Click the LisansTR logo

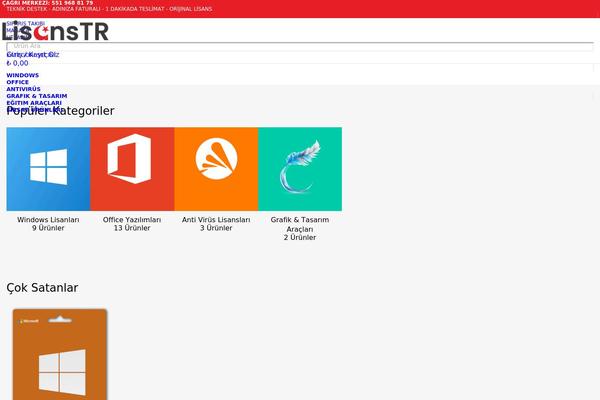(x=55, y=31)
